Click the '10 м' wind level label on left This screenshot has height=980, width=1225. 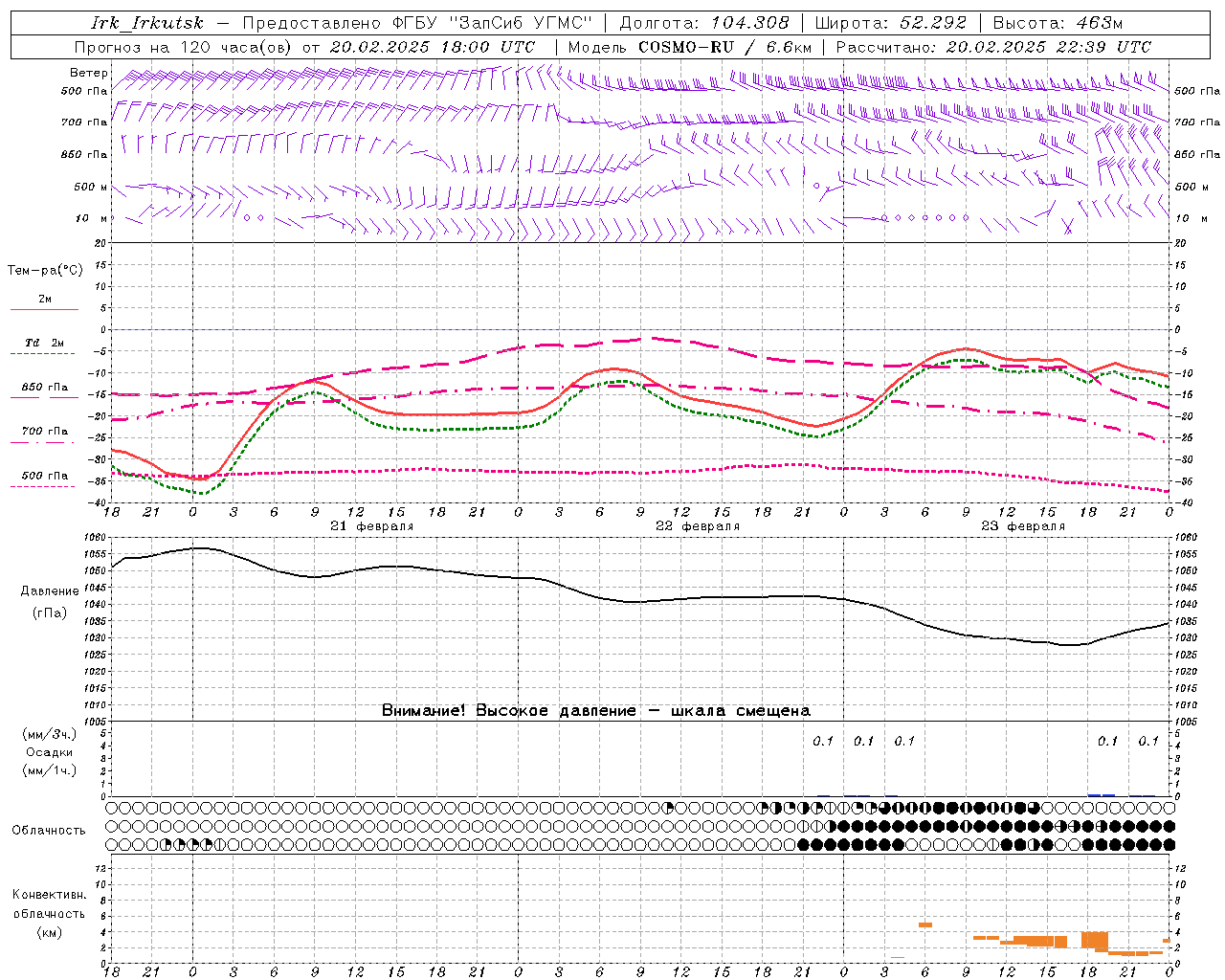(x=92, y=218)
